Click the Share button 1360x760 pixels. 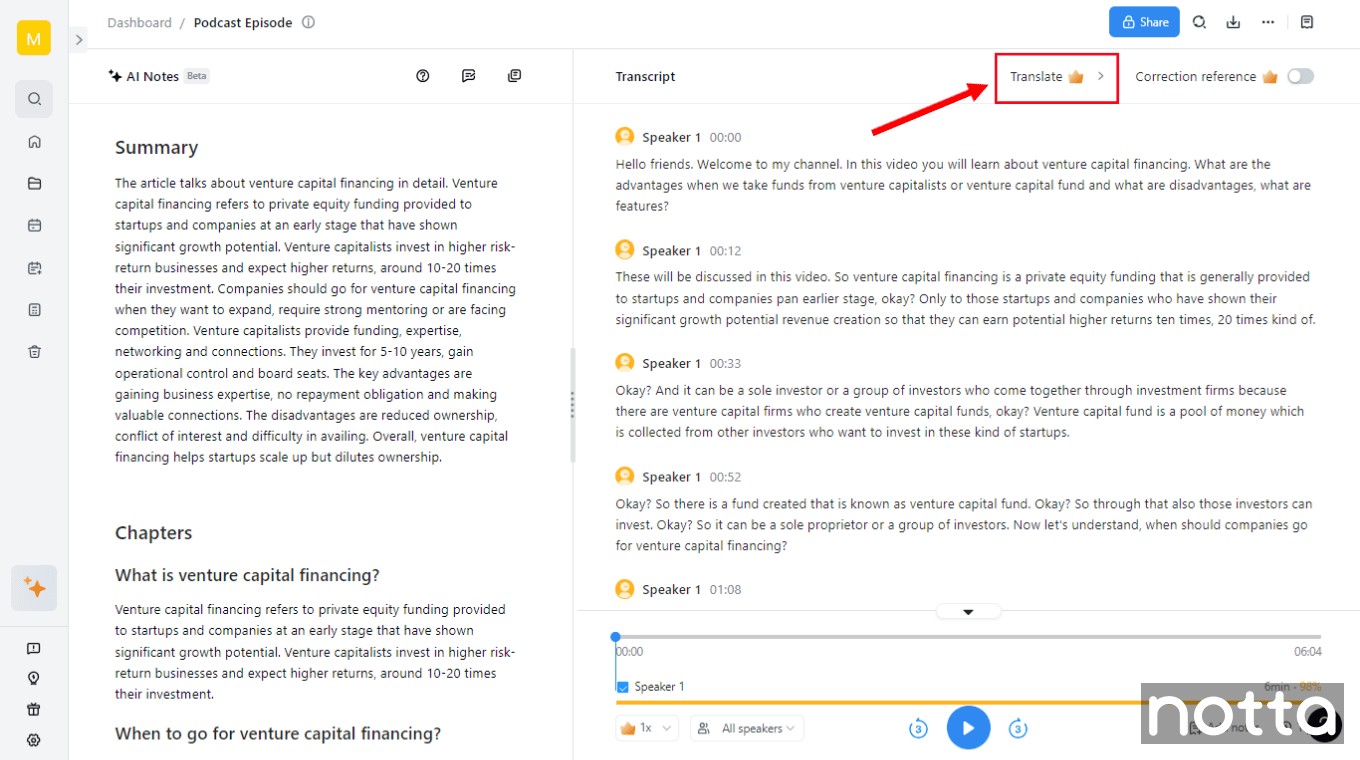[1144, 21]
